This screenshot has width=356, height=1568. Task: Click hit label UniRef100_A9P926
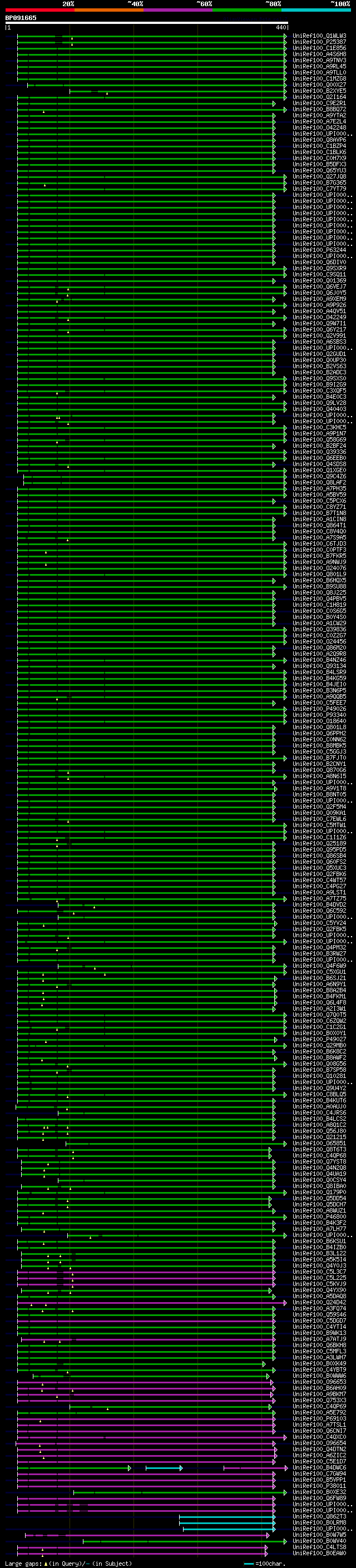(x=319, y=305)
